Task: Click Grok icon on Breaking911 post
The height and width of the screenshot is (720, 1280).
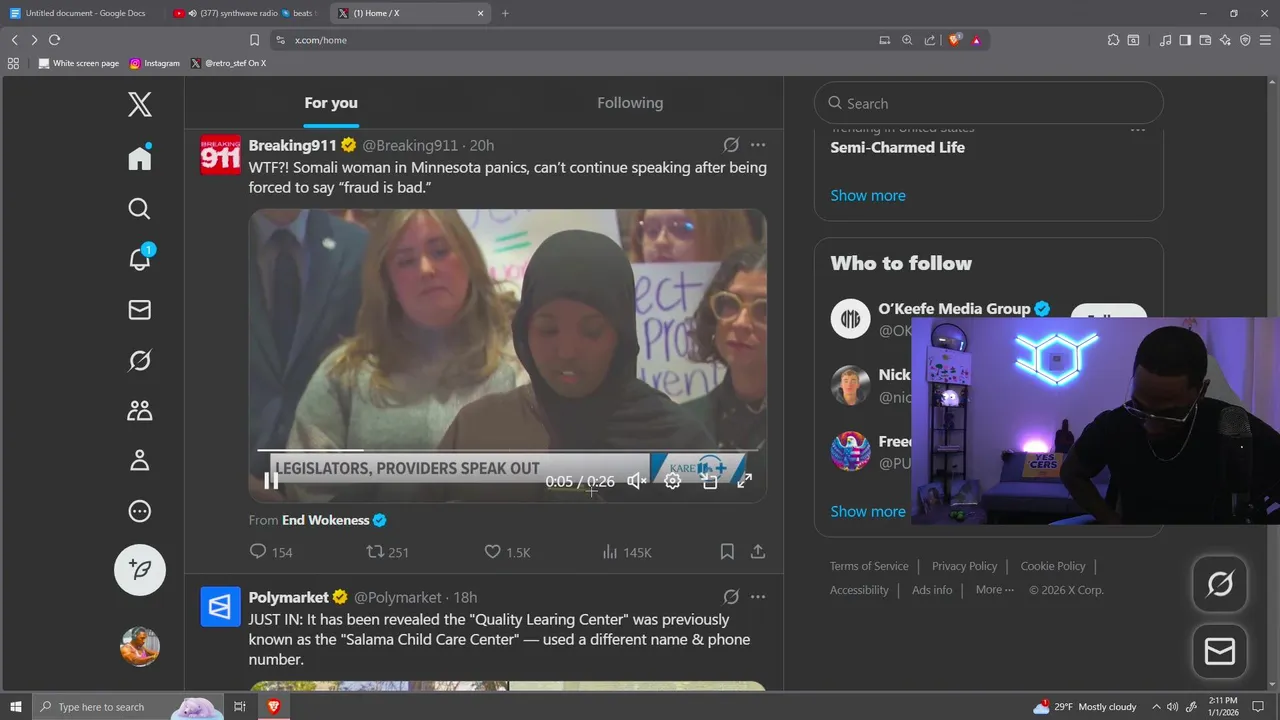Action: pos(731,145)
